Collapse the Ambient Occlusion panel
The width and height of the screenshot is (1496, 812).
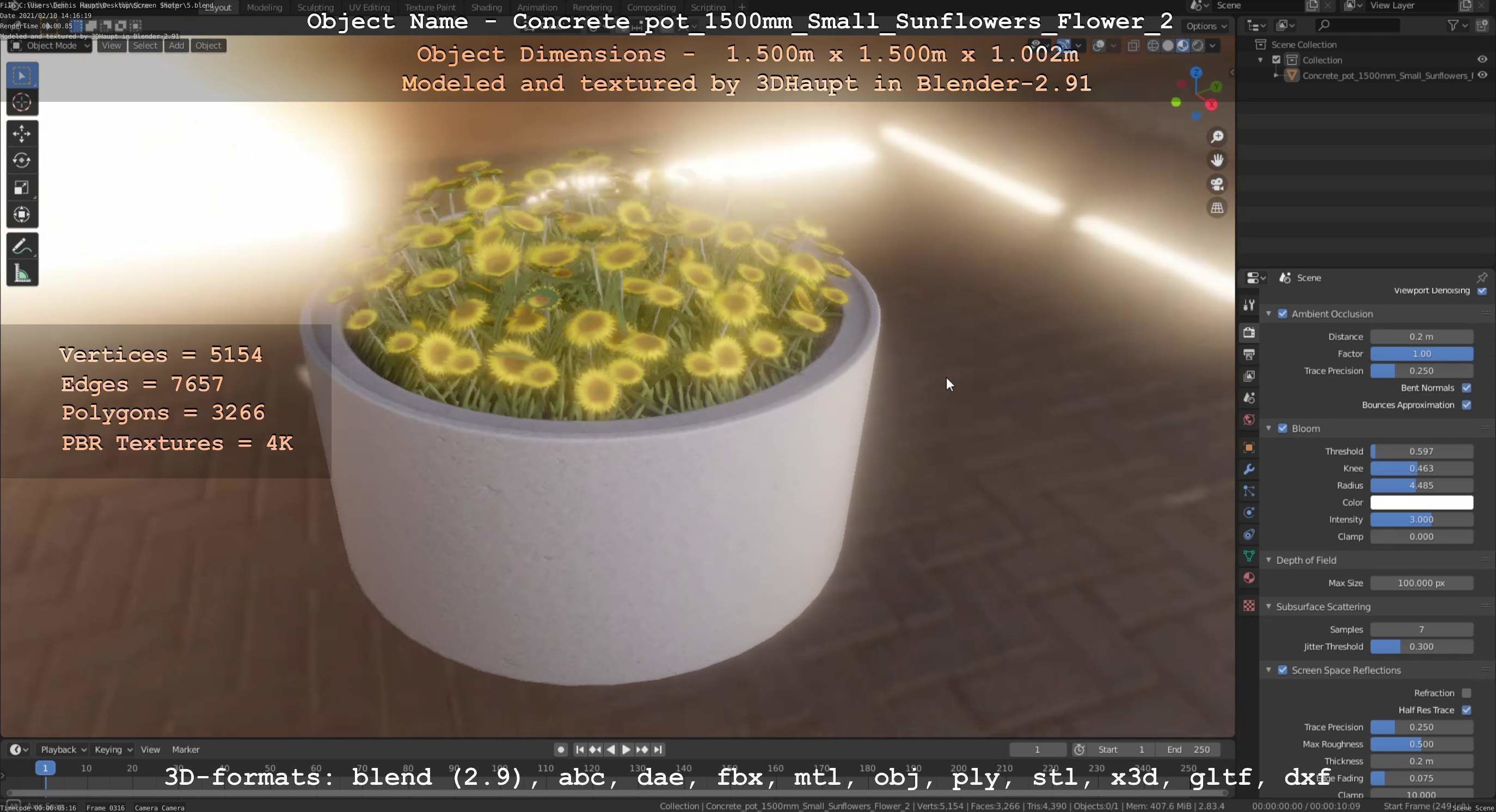point(1269,314)
